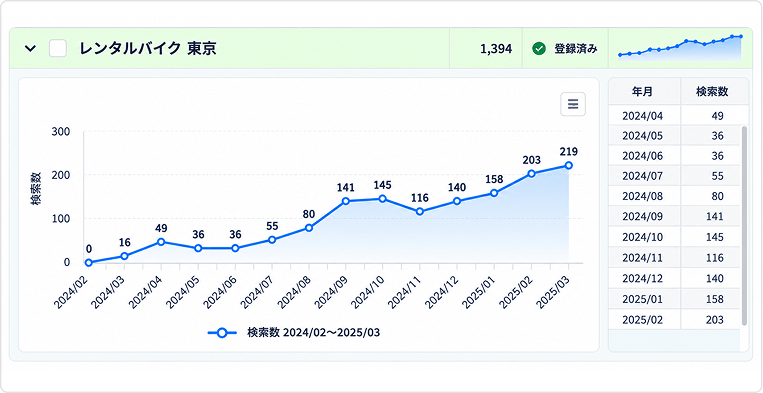
Task: Click the 2024/09 row in the table
Action: coord(675,217)
